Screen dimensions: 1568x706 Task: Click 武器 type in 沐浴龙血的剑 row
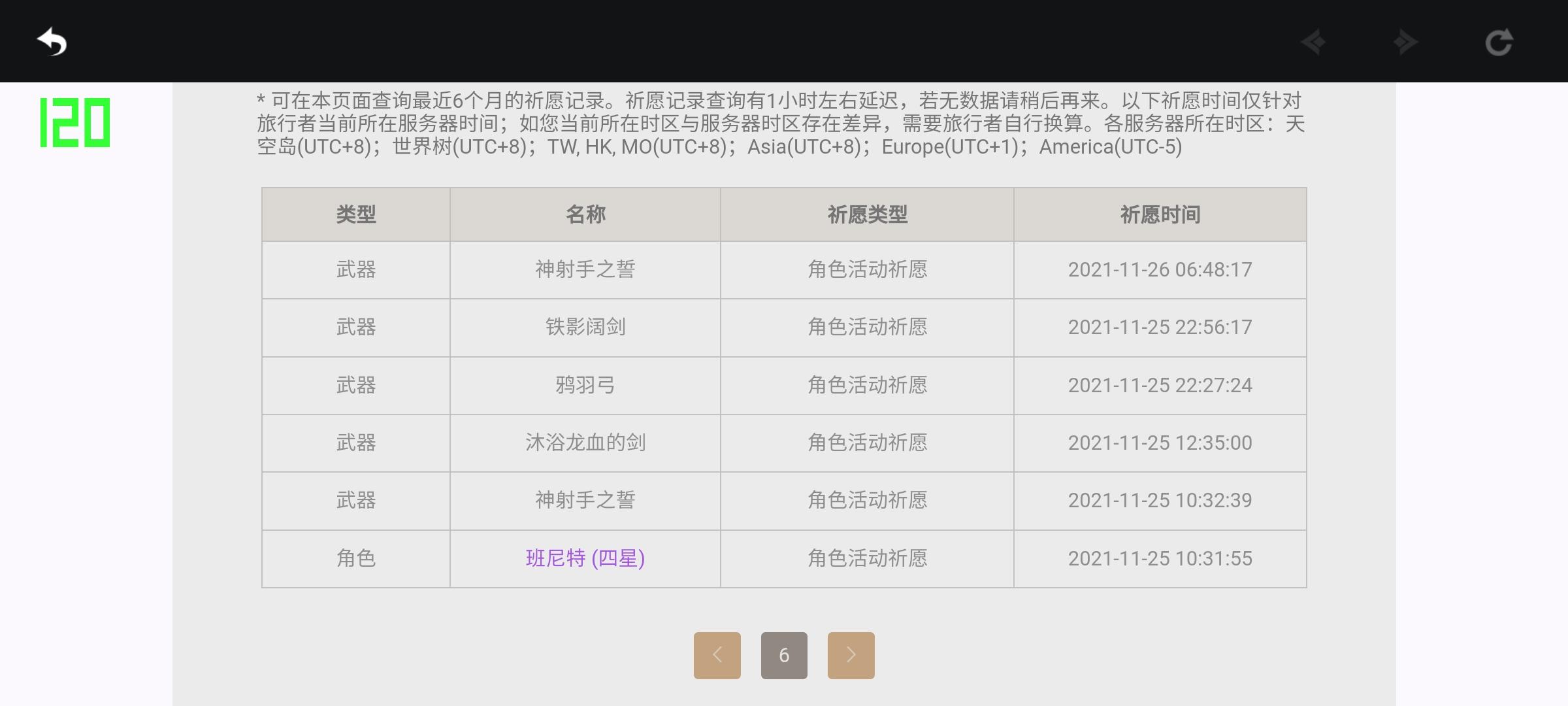pyautogui.click(x=356, y=443)
